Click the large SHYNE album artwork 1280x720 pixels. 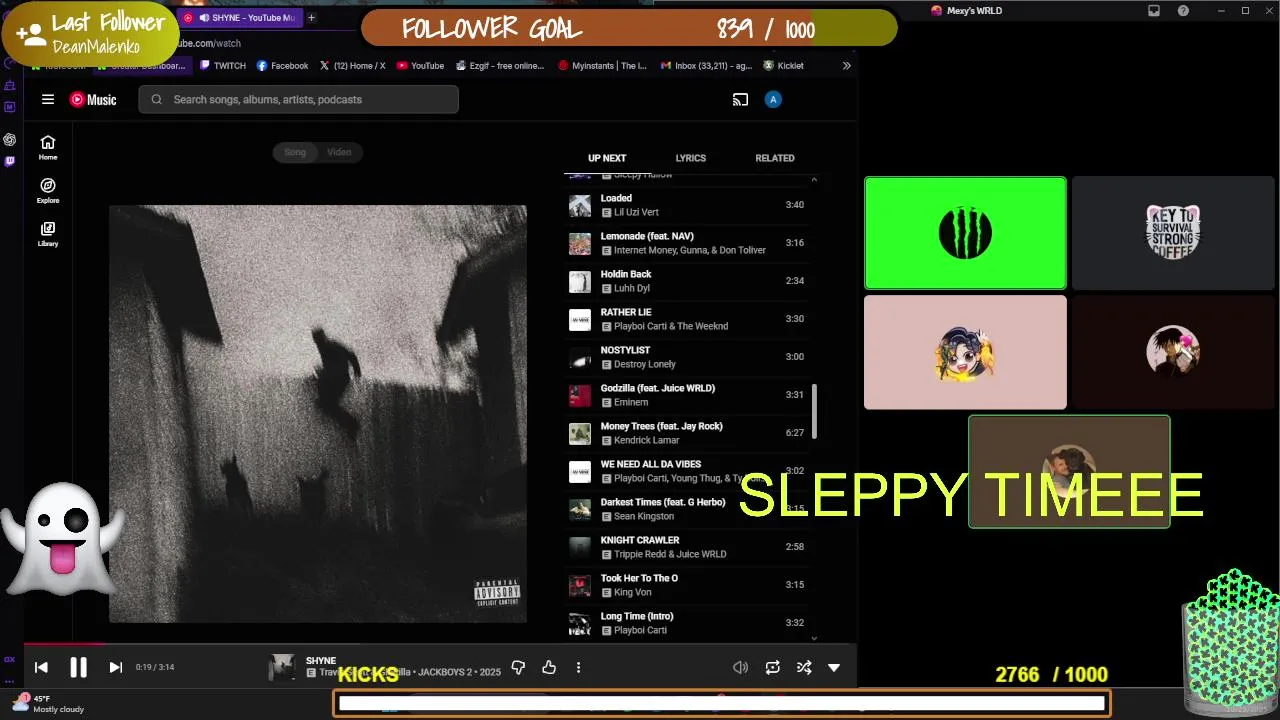pos(318,414)
